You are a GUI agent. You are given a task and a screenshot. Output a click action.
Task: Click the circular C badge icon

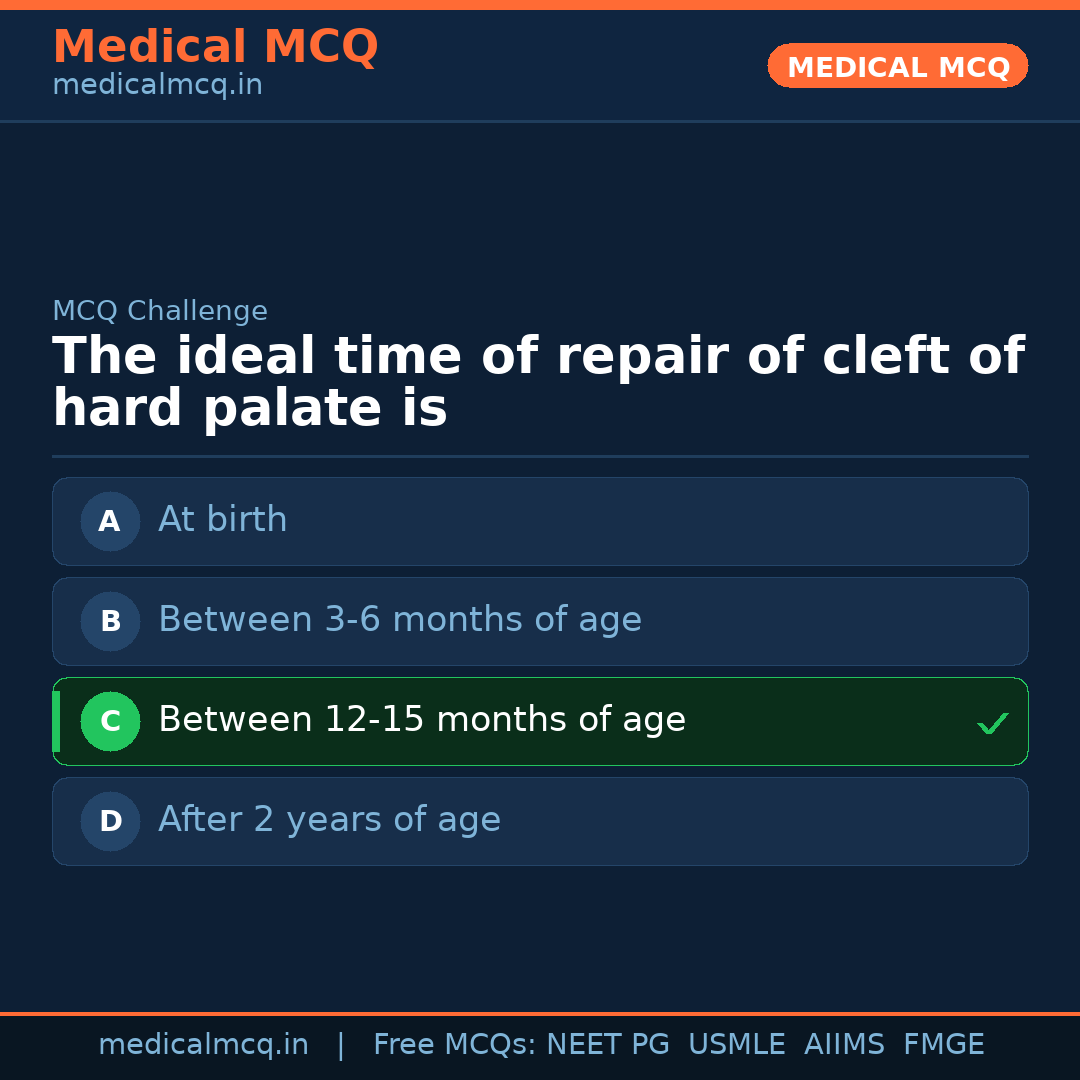(110, 721)
